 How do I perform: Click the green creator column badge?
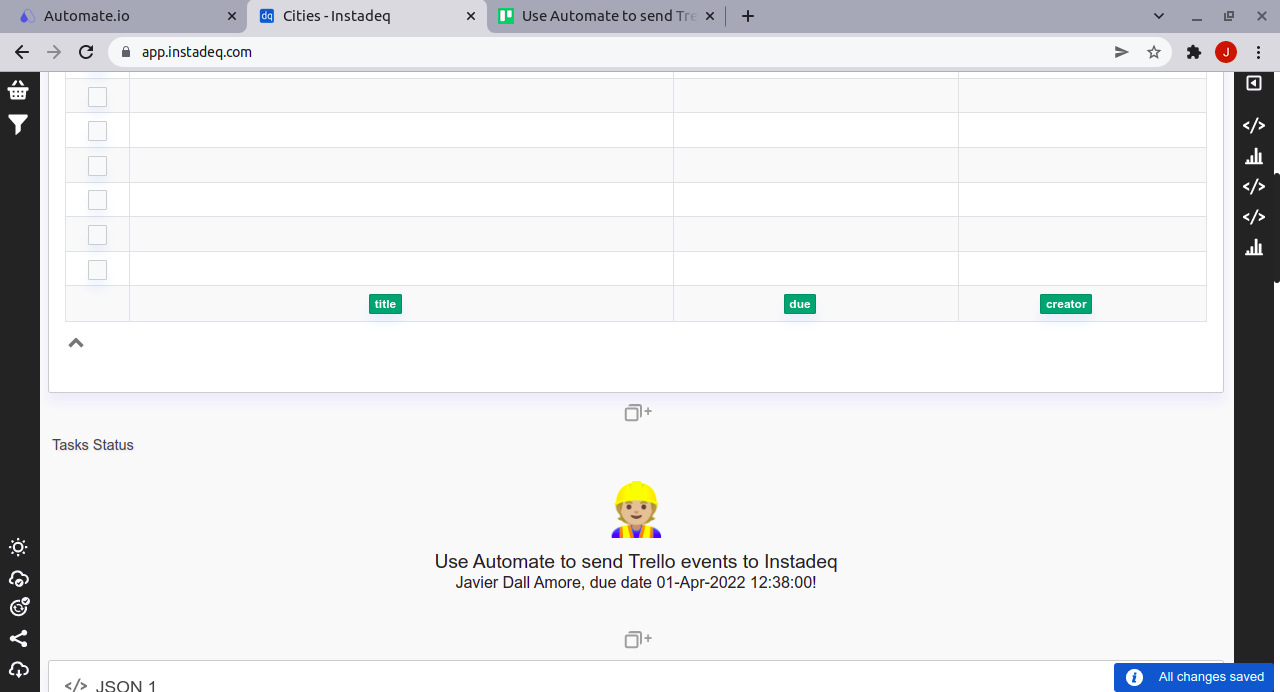click(x=1066, y=304)
